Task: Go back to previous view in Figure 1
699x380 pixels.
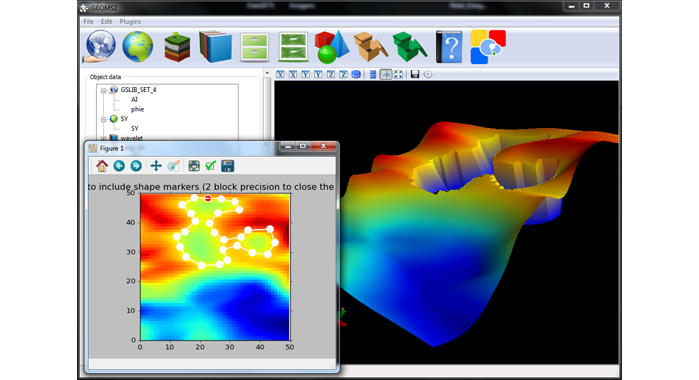Action: pyautogui.click(x=119, y=166)
